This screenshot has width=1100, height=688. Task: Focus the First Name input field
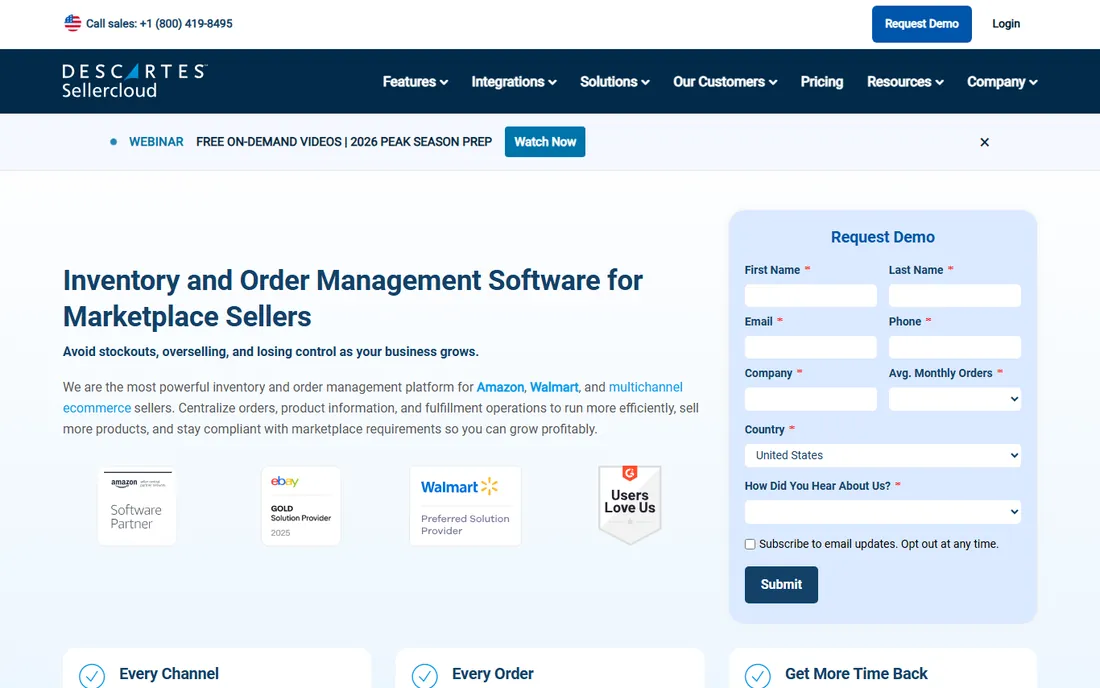point(811,295)
